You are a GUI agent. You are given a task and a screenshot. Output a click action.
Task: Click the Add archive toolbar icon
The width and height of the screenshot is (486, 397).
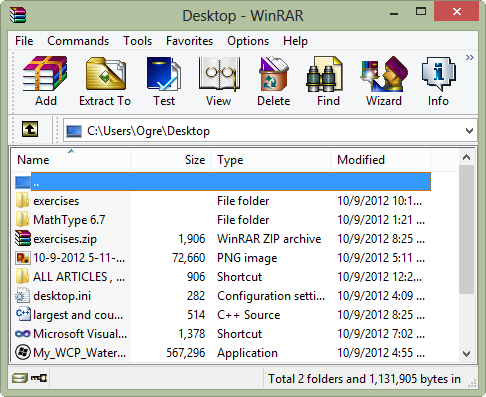tap(45, 74)
